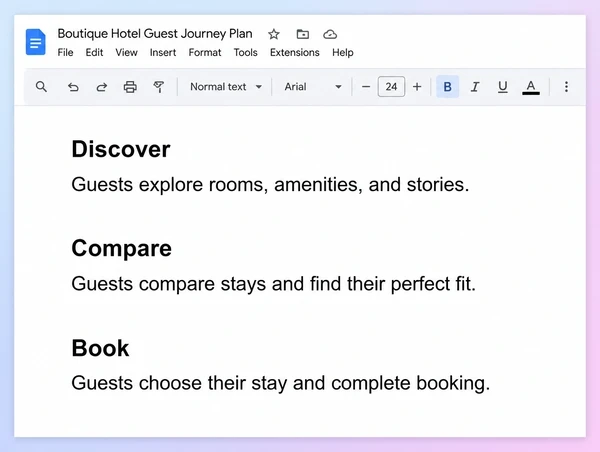This screenshot has width=600, height=452.
Task: Open the Tools menu
Action: click(x=245, y=52)
